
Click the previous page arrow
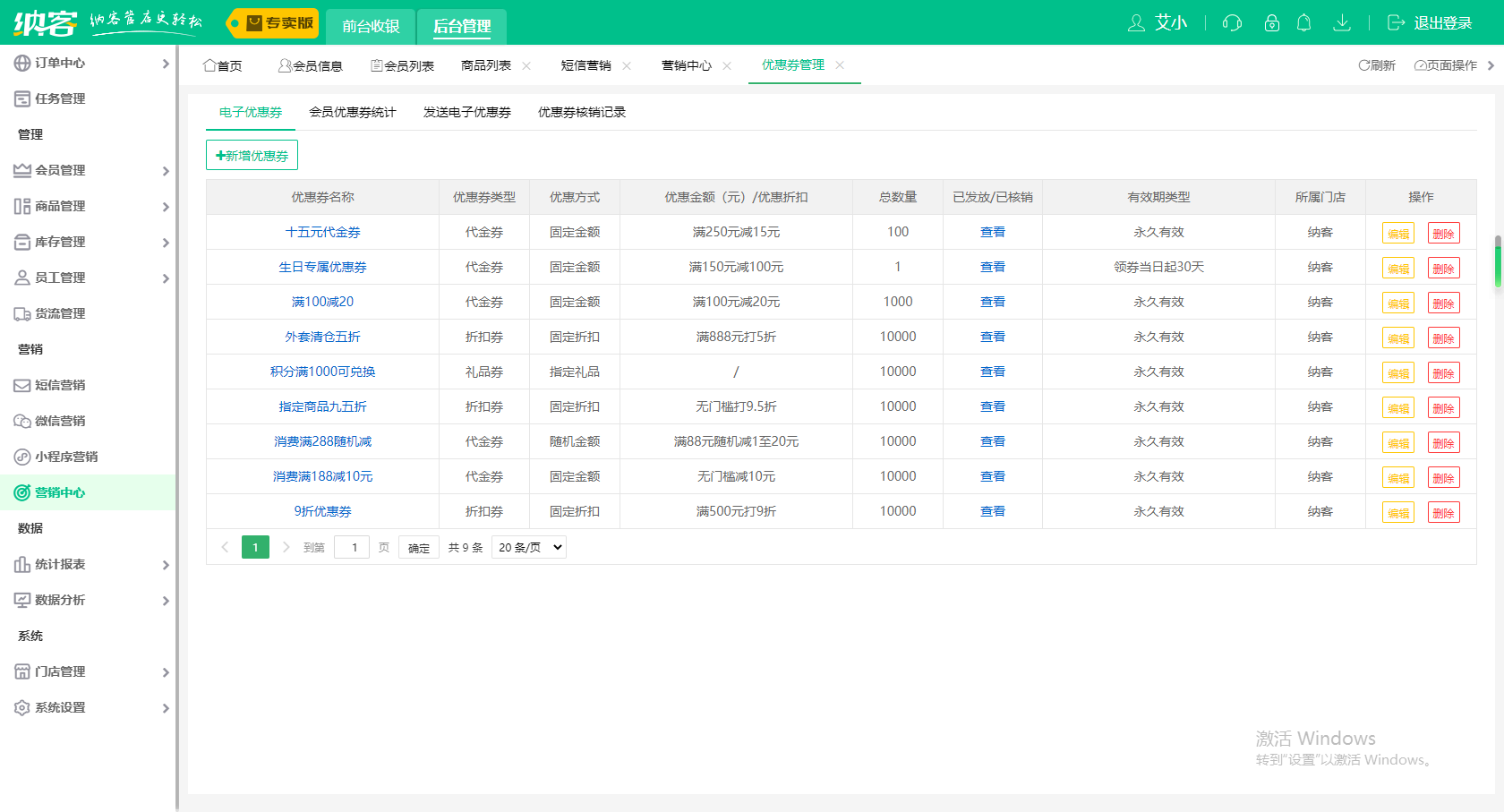click(225, 547)
